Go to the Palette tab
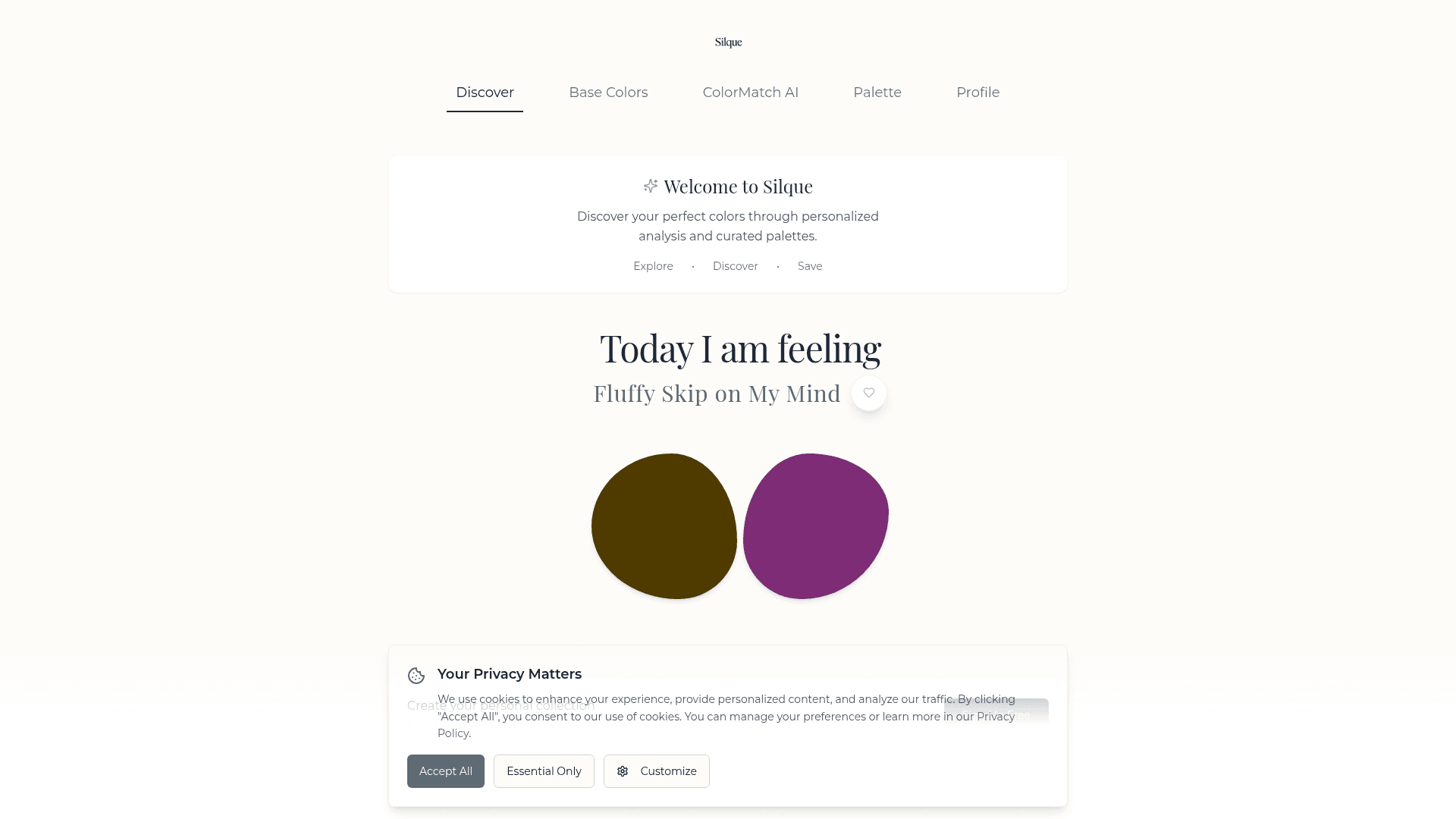 (877, 93)
